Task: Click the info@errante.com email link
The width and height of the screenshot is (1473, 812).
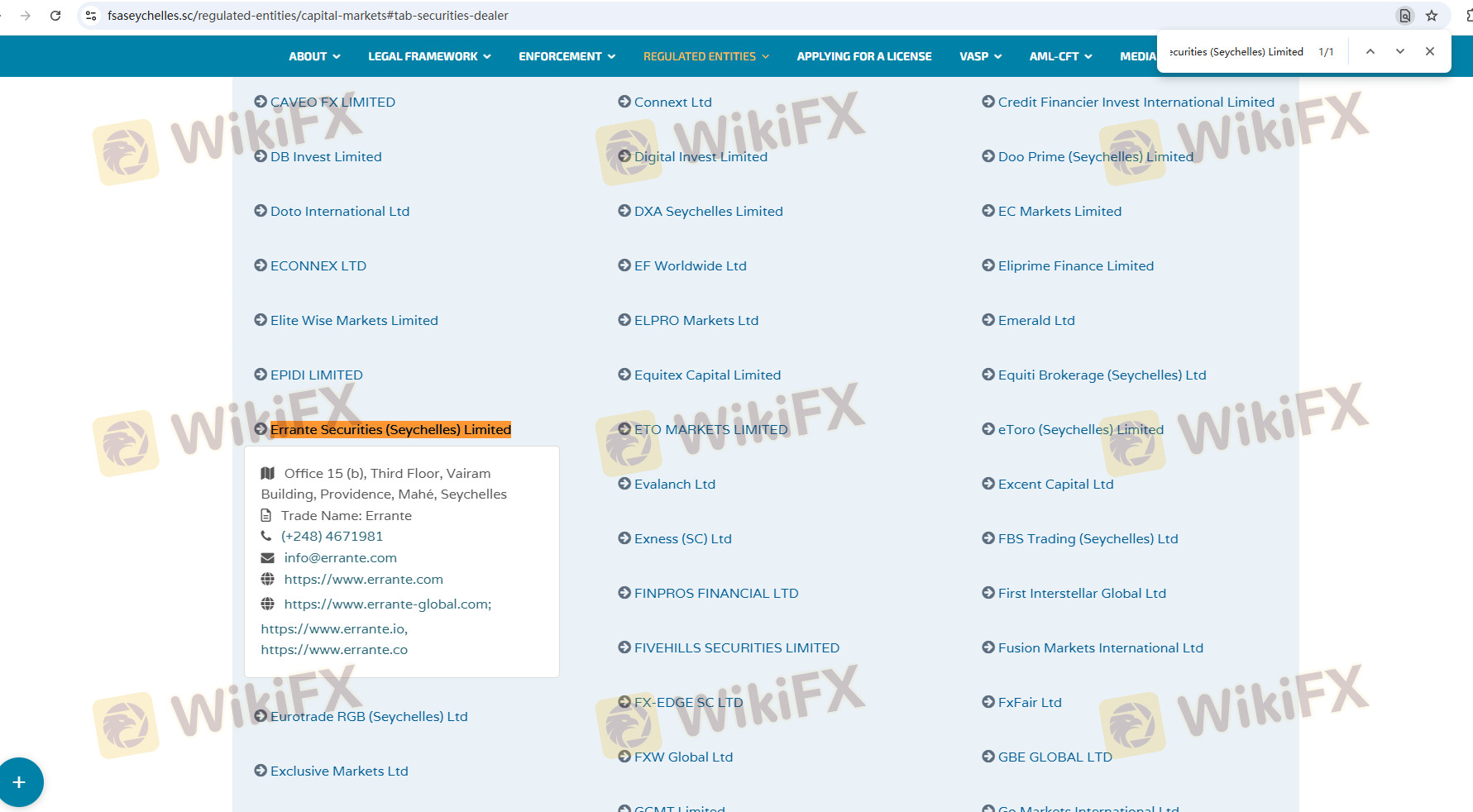Action: pyautogui.click(x=340, y=558)
